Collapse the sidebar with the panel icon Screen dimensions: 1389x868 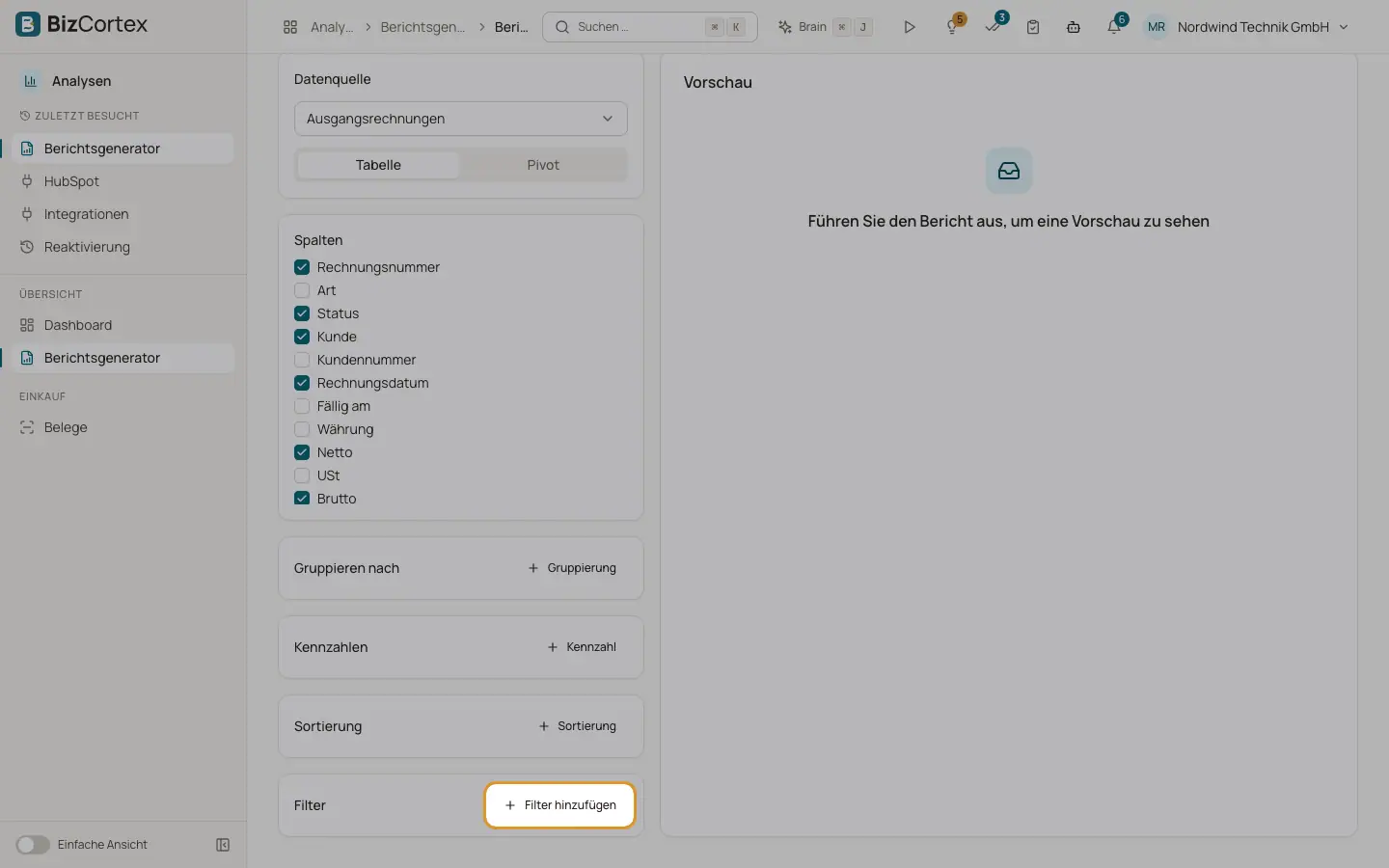223,845
